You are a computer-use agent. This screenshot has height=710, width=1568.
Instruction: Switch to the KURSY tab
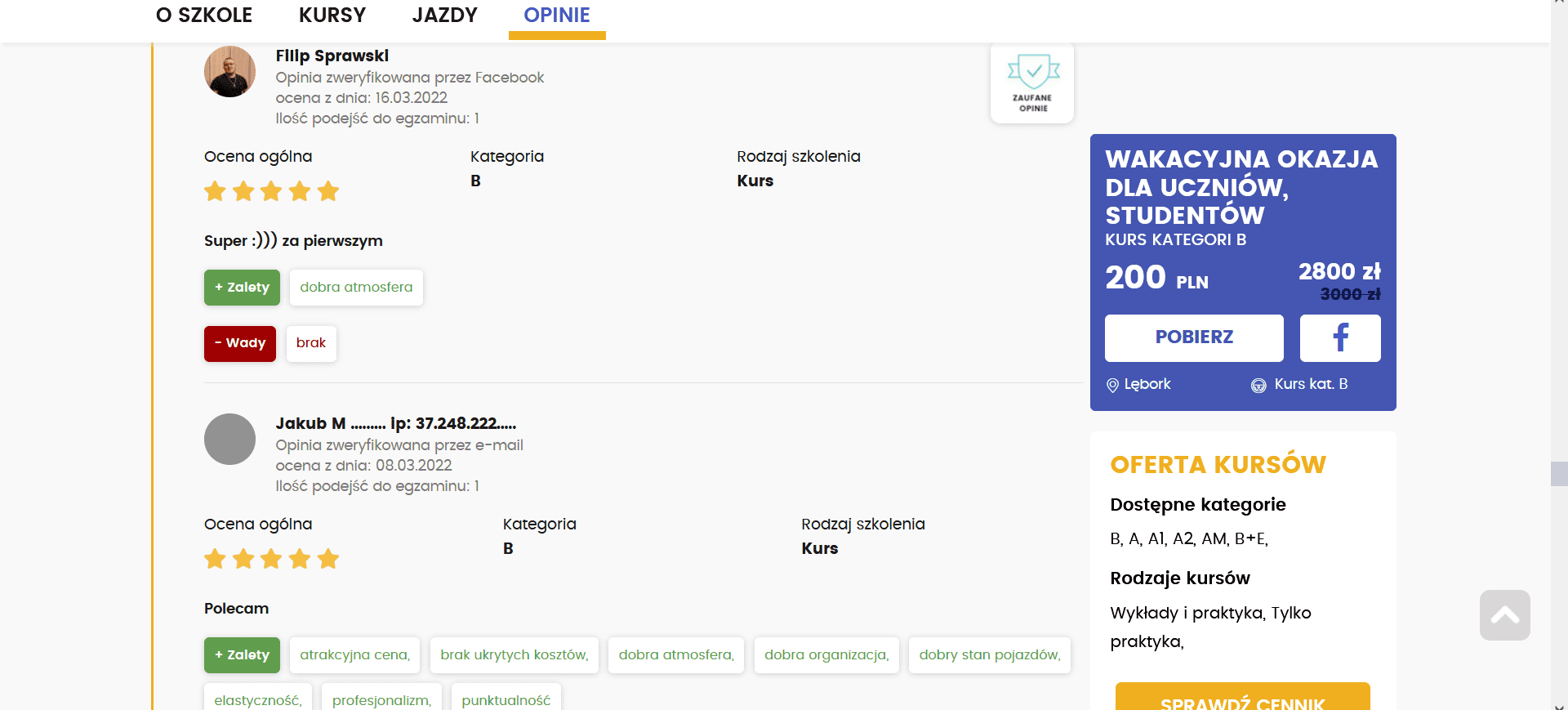(x=332, y=16)
